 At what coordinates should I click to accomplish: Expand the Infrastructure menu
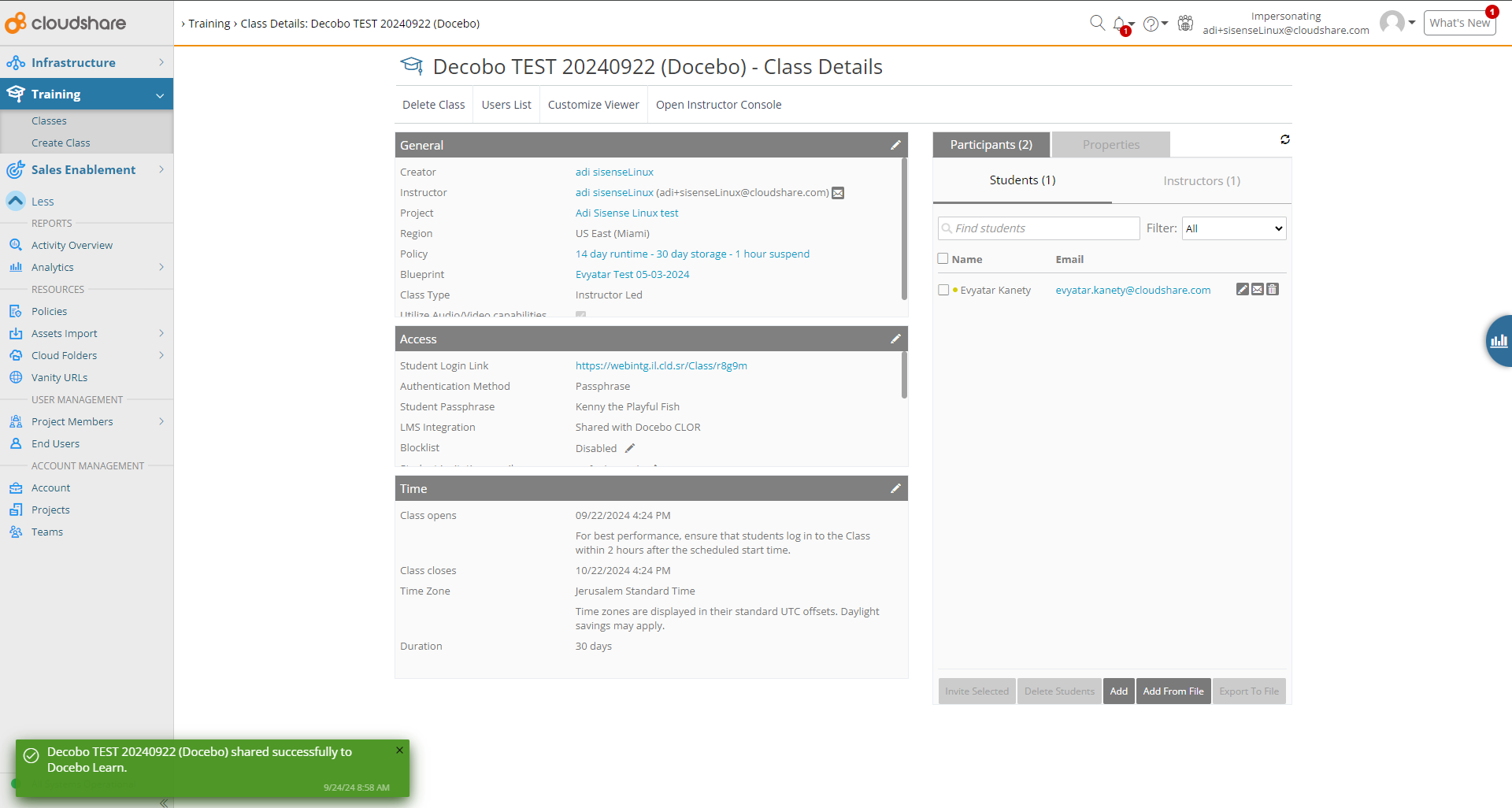[87, 62]
